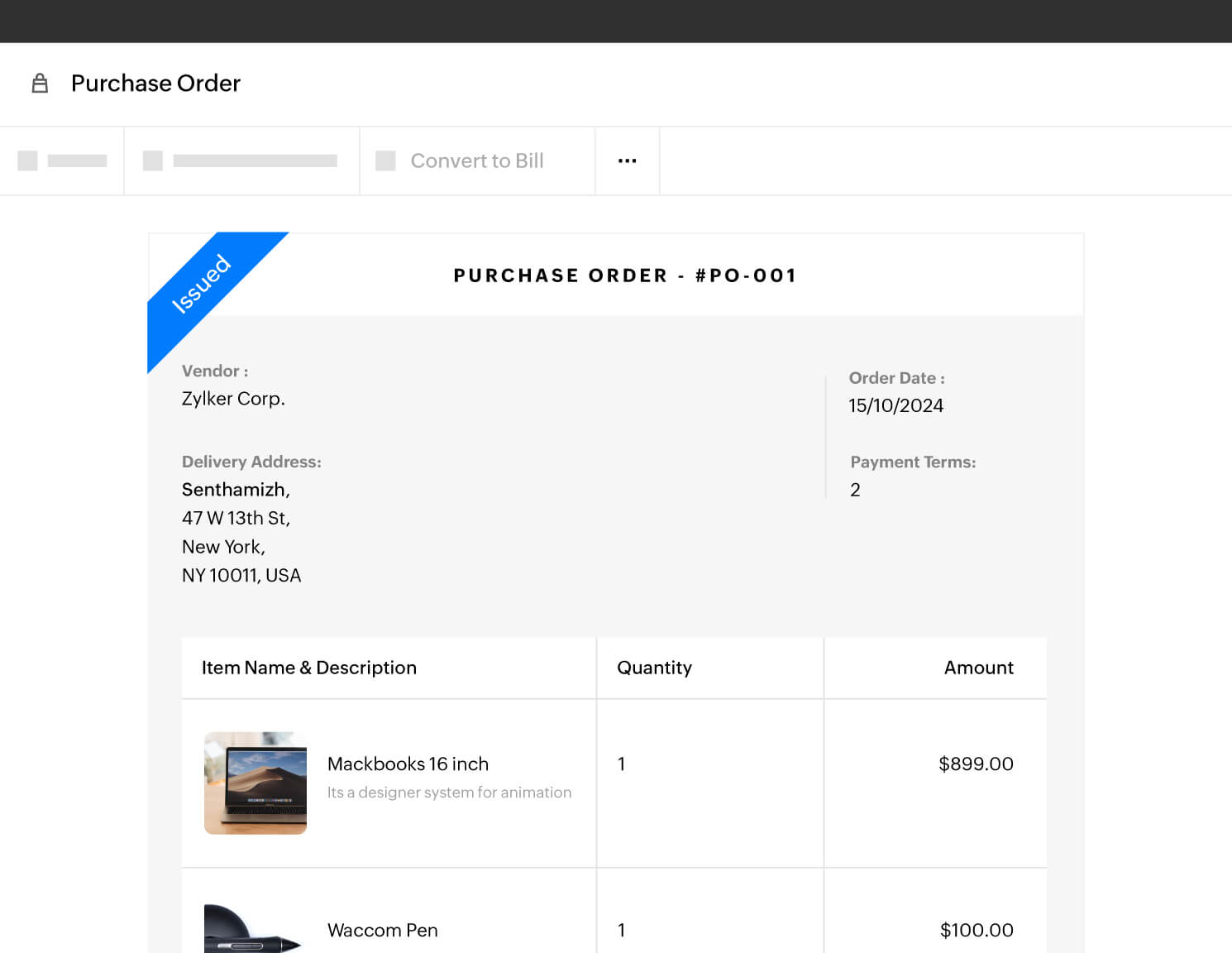The height and width of the screenshot is (953, 1232).
Task: Click the $899.00 amount for Macbooks
Action: click(977, 764)
